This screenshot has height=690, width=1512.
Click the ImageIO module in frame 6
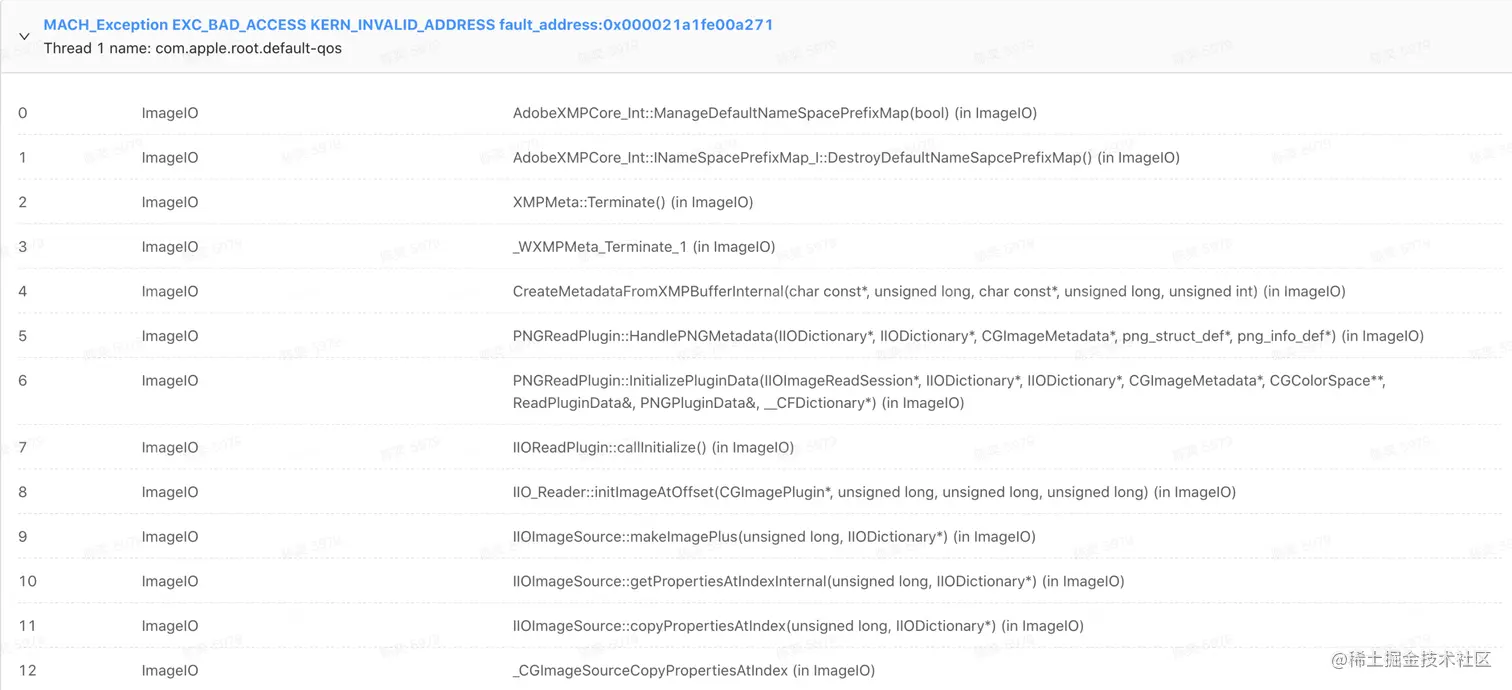[x=170, y=380]
